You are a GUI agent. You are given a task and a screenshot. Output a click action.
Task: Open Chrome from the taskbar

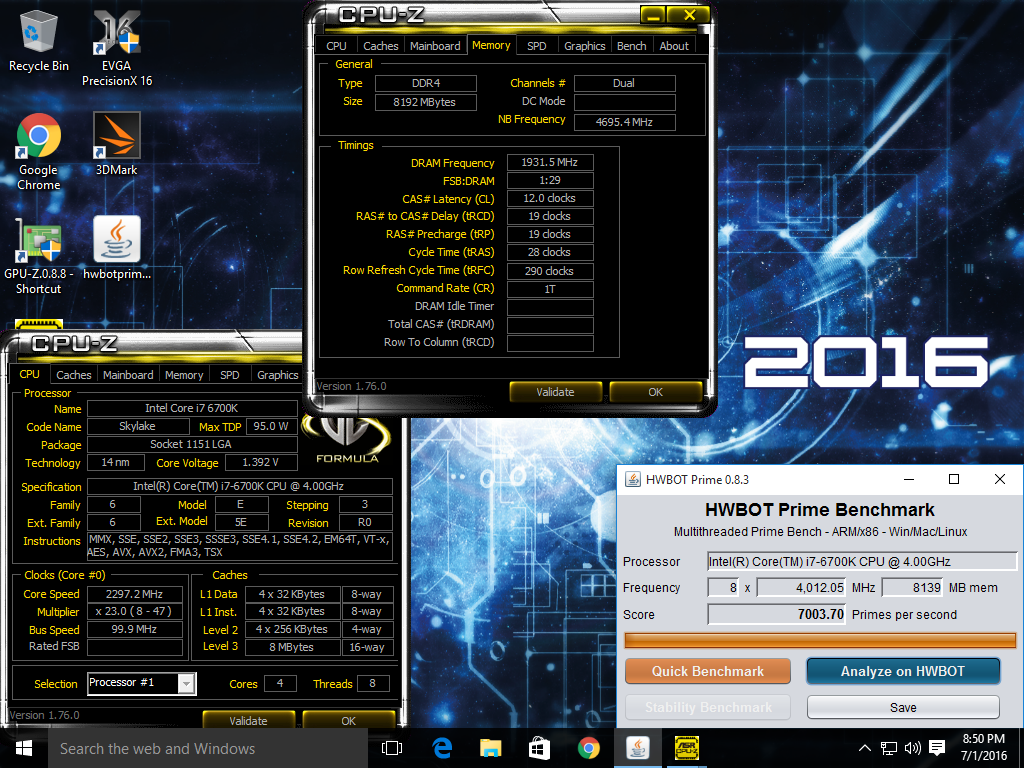pyautogui.click(x=588, y=748)
